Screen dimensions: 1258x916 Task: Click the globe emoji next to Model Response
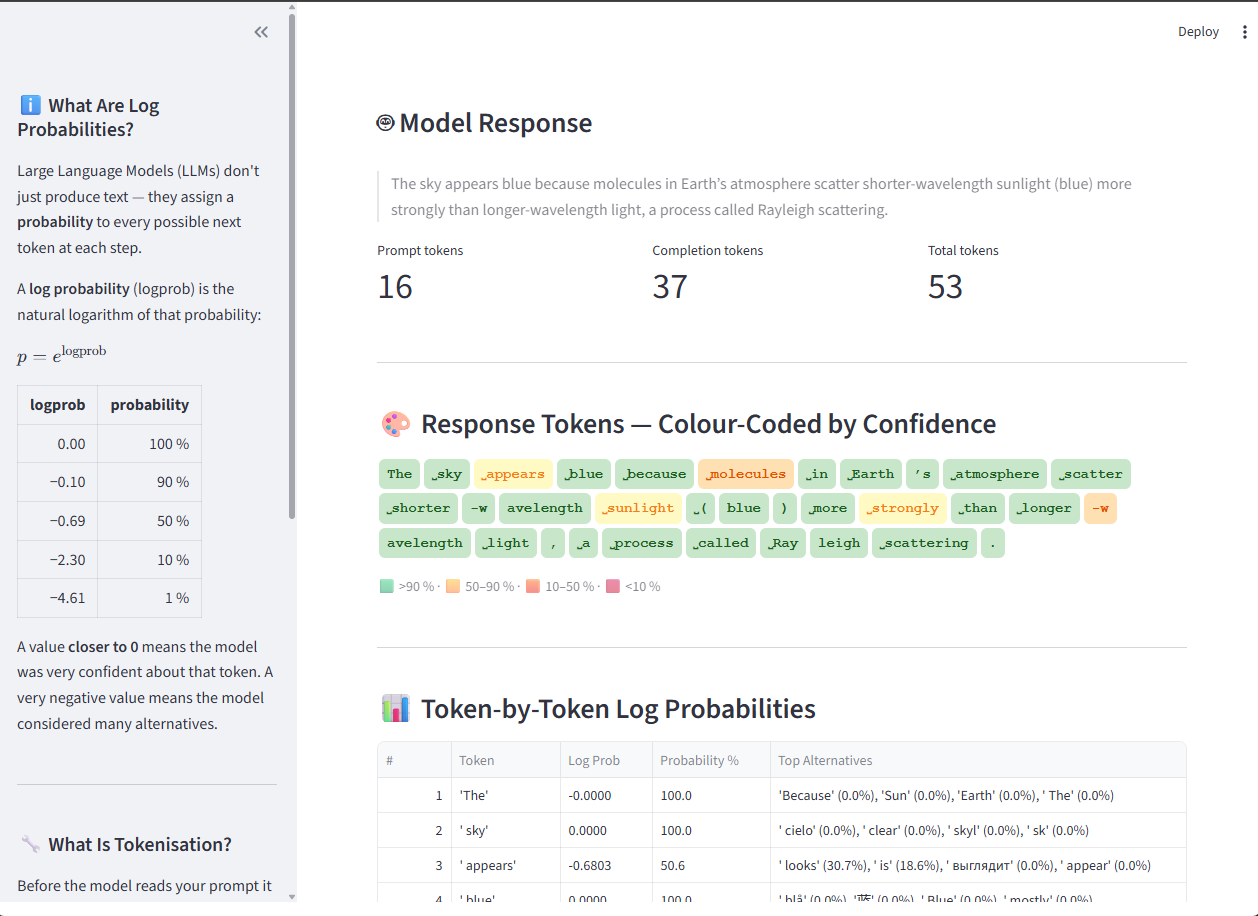pos(383,122)
